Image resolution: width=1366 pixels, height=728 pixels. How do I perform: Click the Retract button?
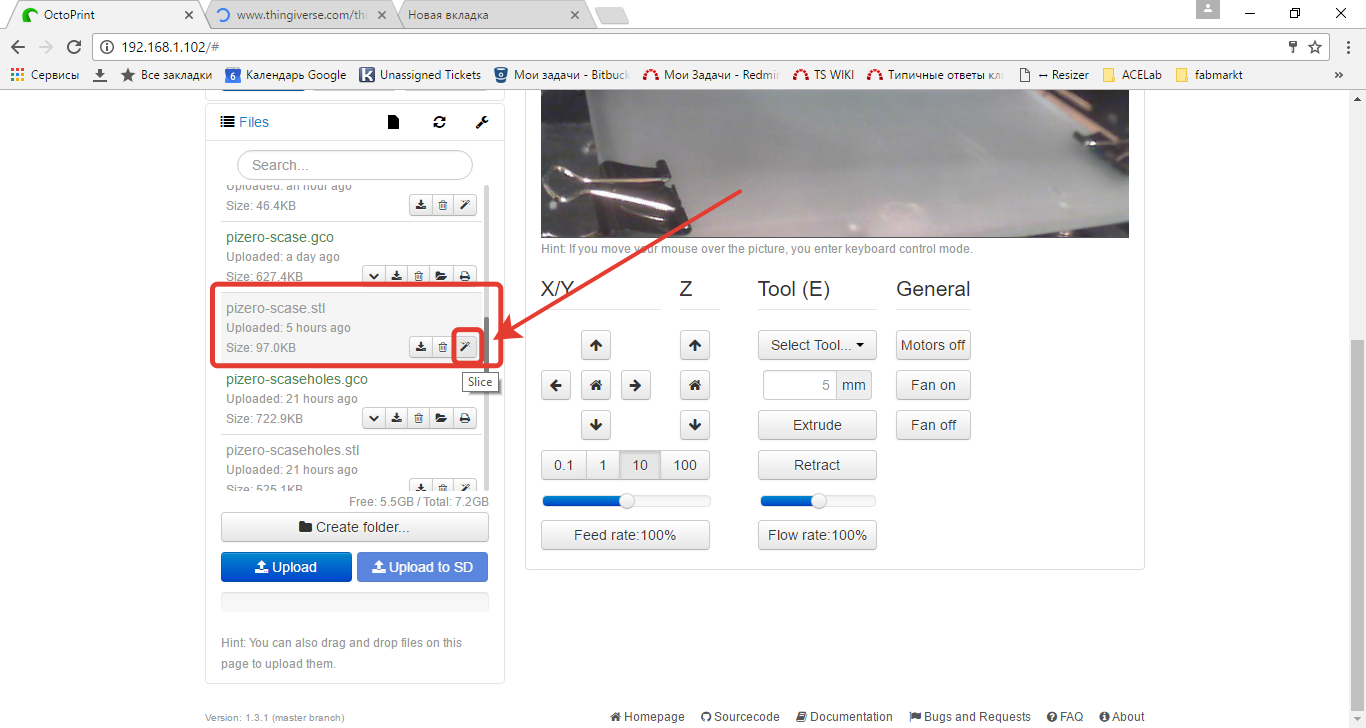pyautogui.click(x=817, y=465)
